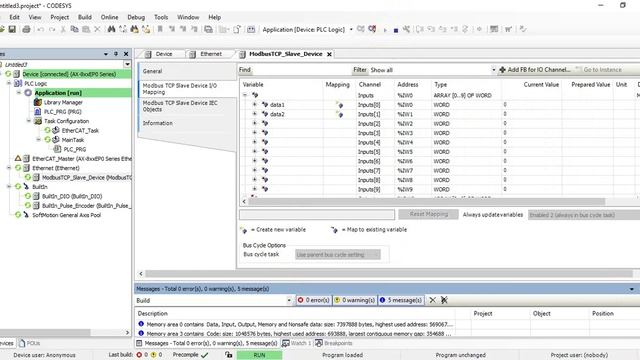
Task: Click the Cut scissors icon
Action: [63, 29]
